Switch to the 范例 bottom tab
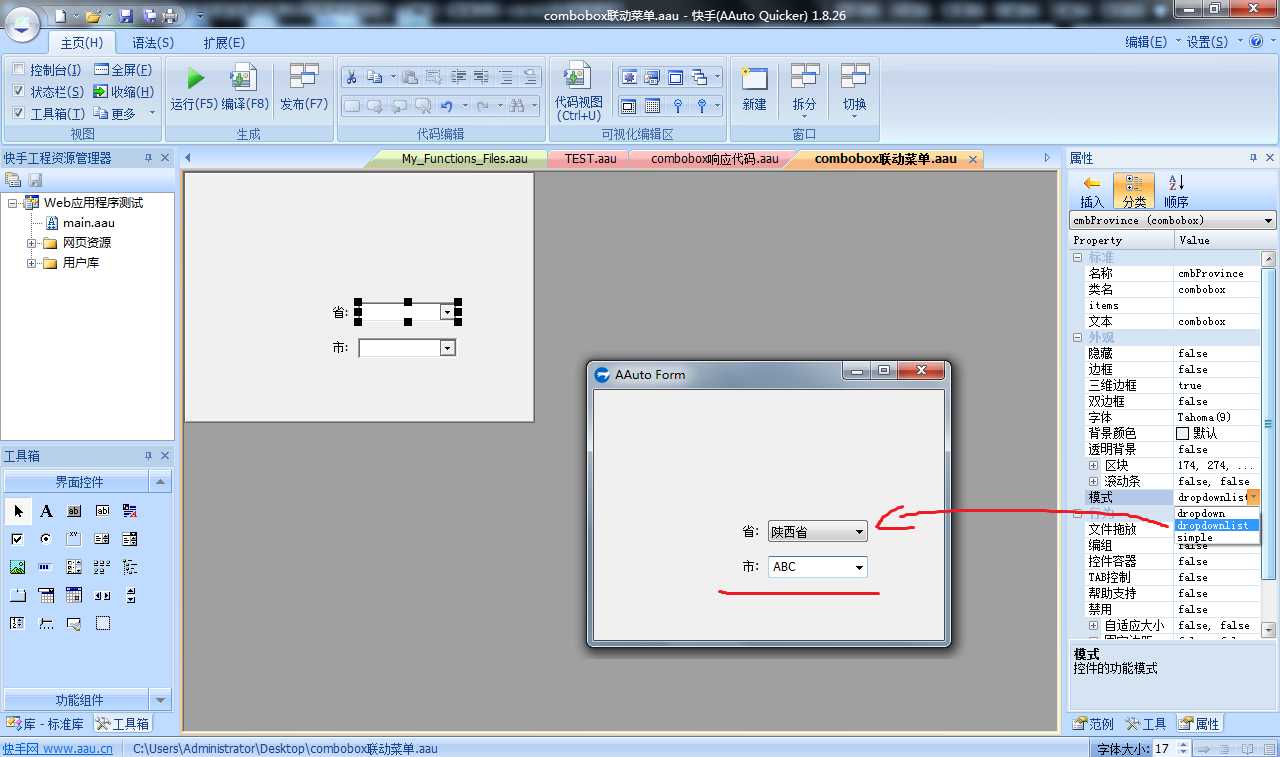 [x=1093, y=724]
